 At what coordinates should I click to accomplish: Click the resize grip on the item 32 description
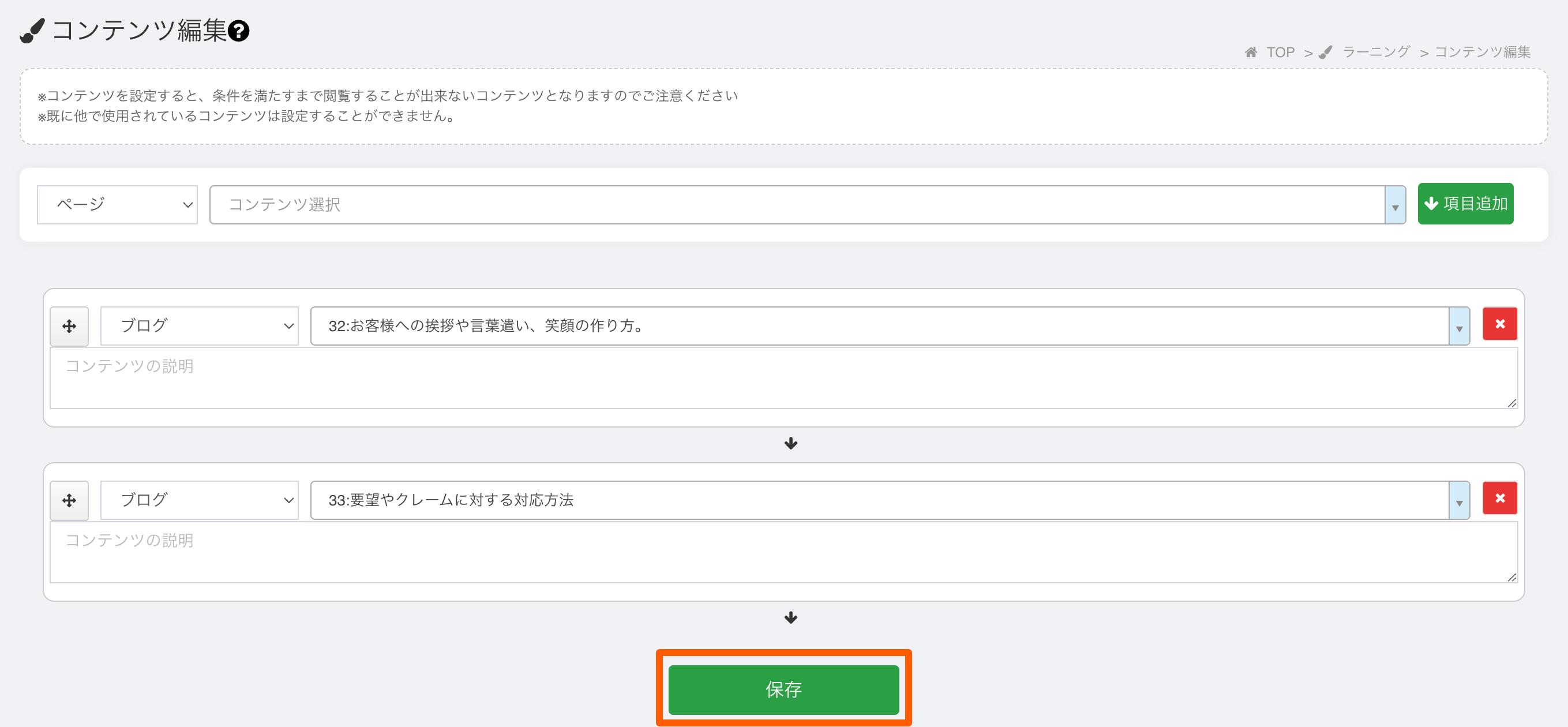click(x=1512, y=403)
